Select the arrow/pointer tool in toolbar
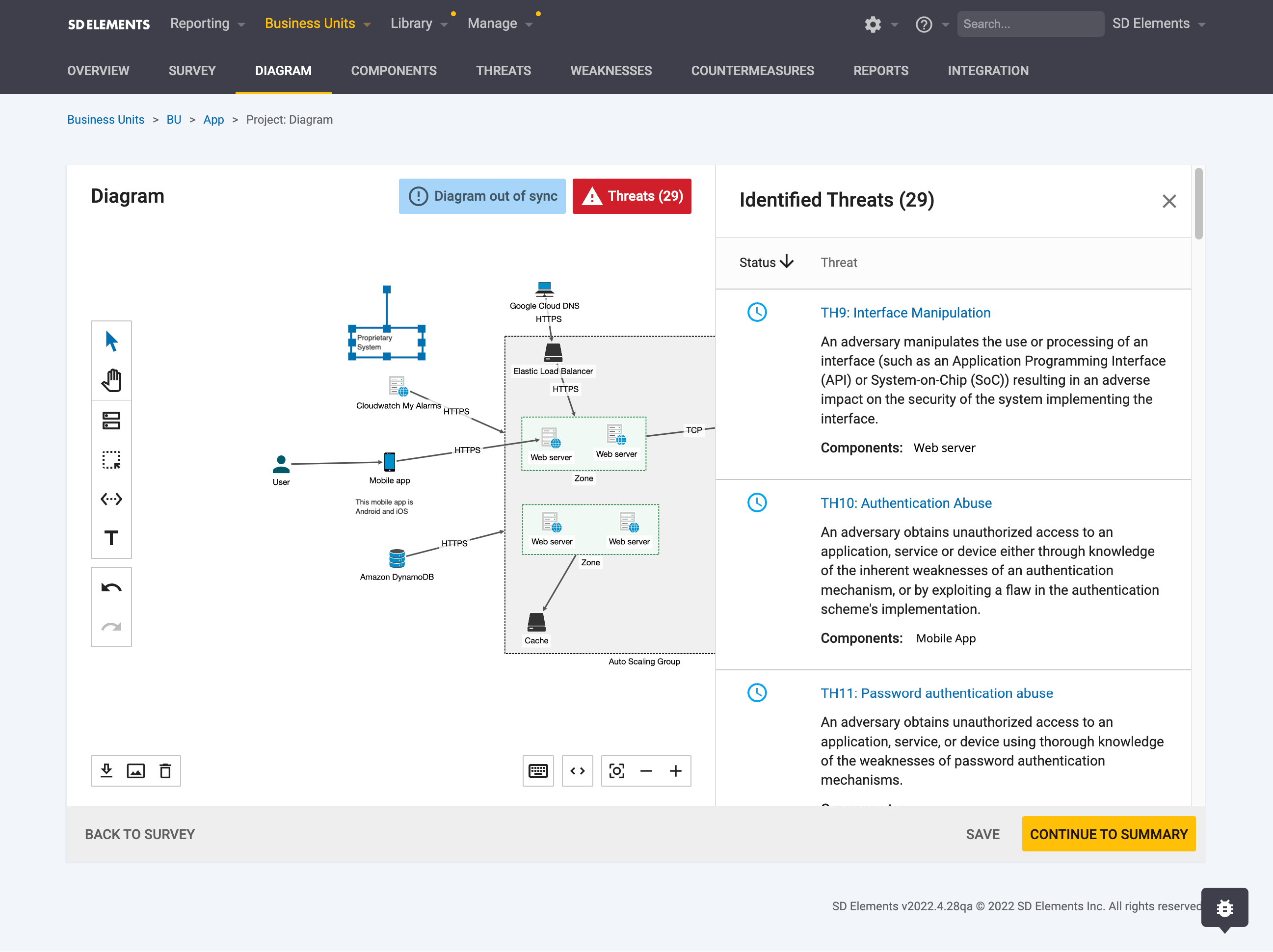 click(111, 340)
